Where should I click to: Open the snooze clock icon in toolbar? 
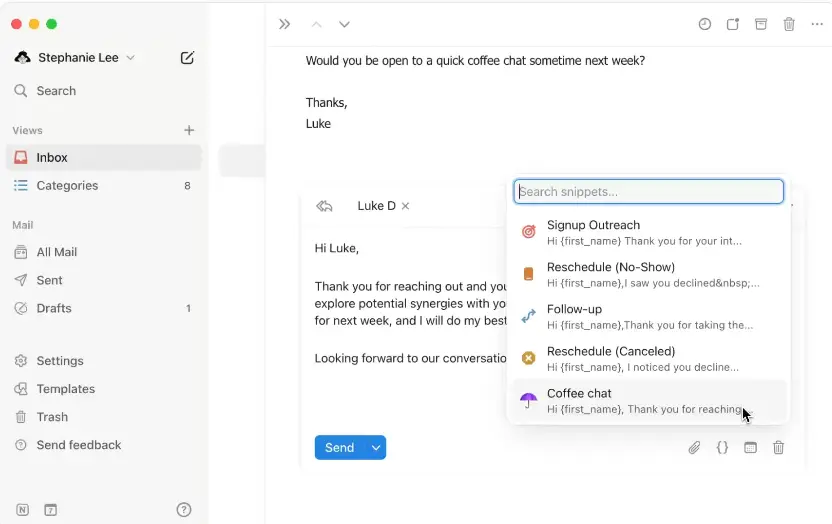(705, 24)
